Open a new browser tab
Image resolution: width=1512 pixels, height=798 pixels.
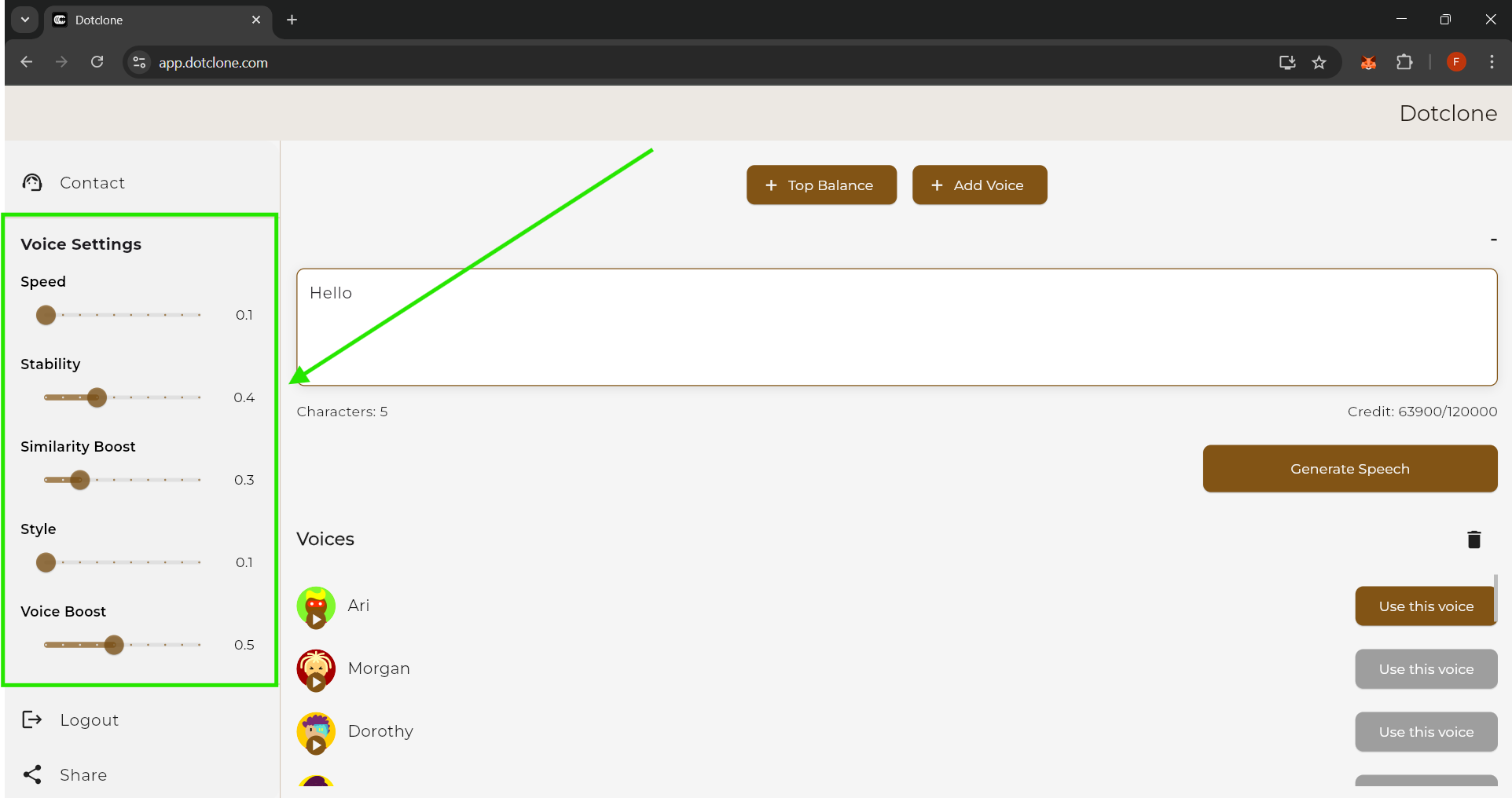click(292, 20)
